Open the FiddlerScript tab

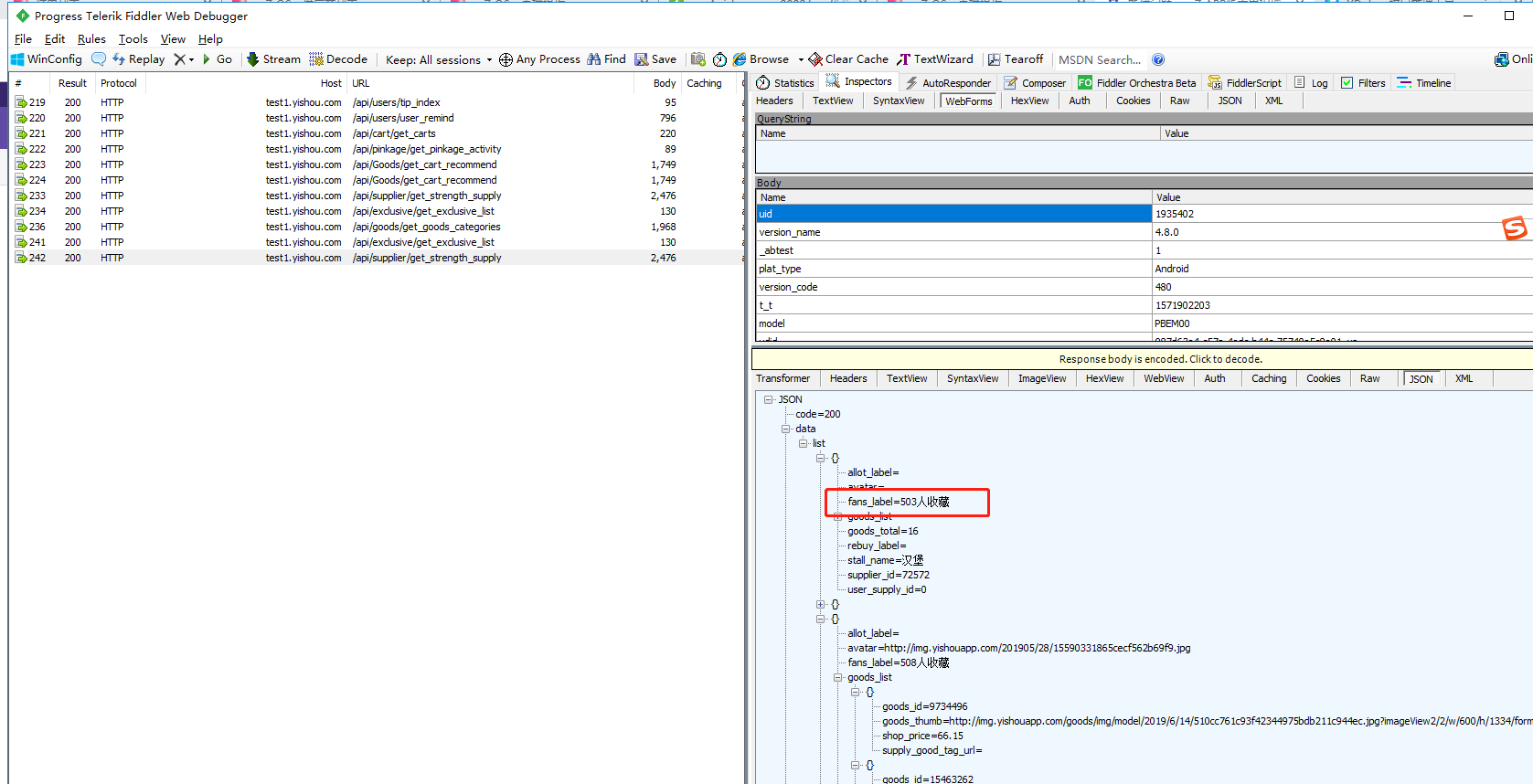[x=1245, y=83]
